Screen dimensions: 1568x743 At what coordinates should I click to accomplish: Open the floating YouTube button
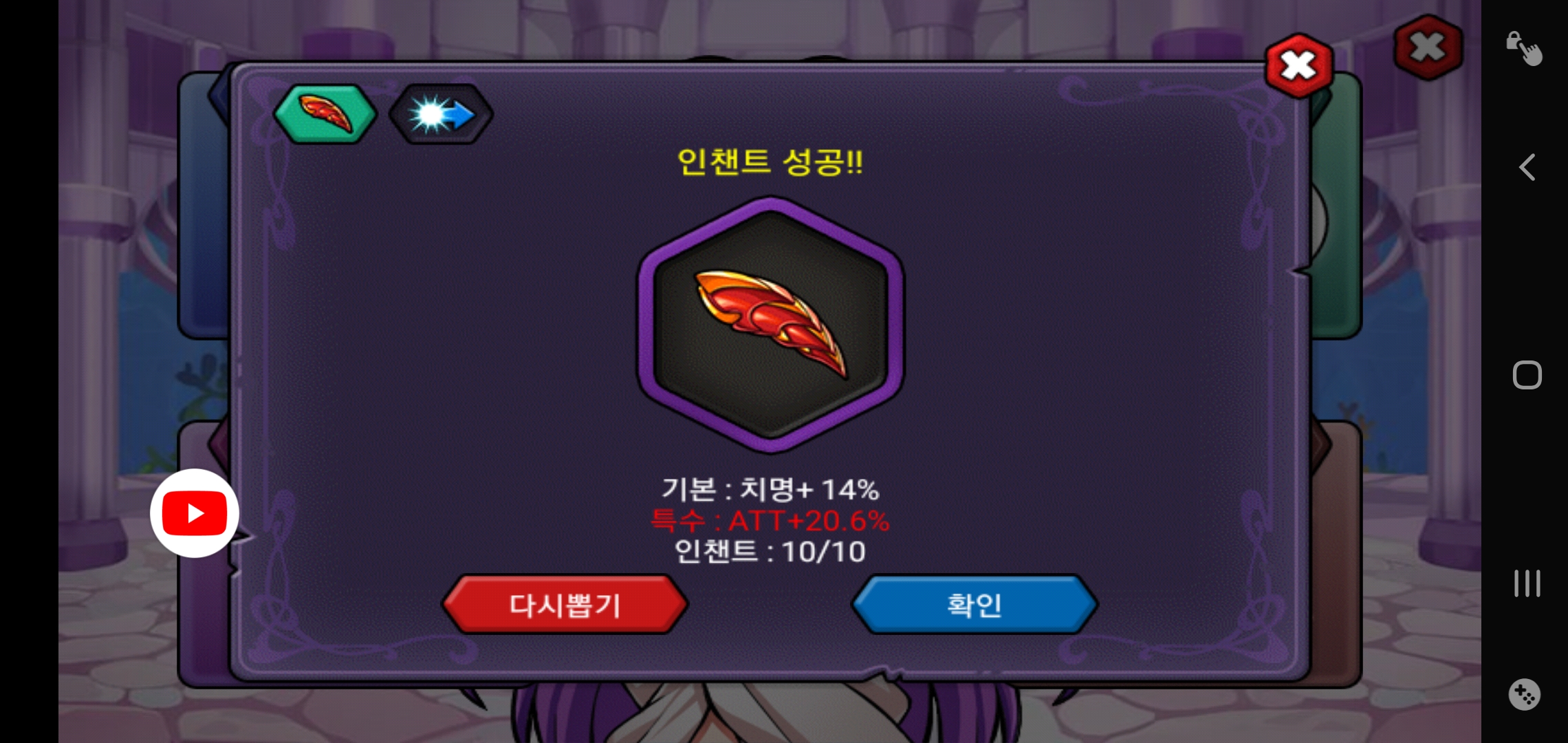[x=195, y=513]
